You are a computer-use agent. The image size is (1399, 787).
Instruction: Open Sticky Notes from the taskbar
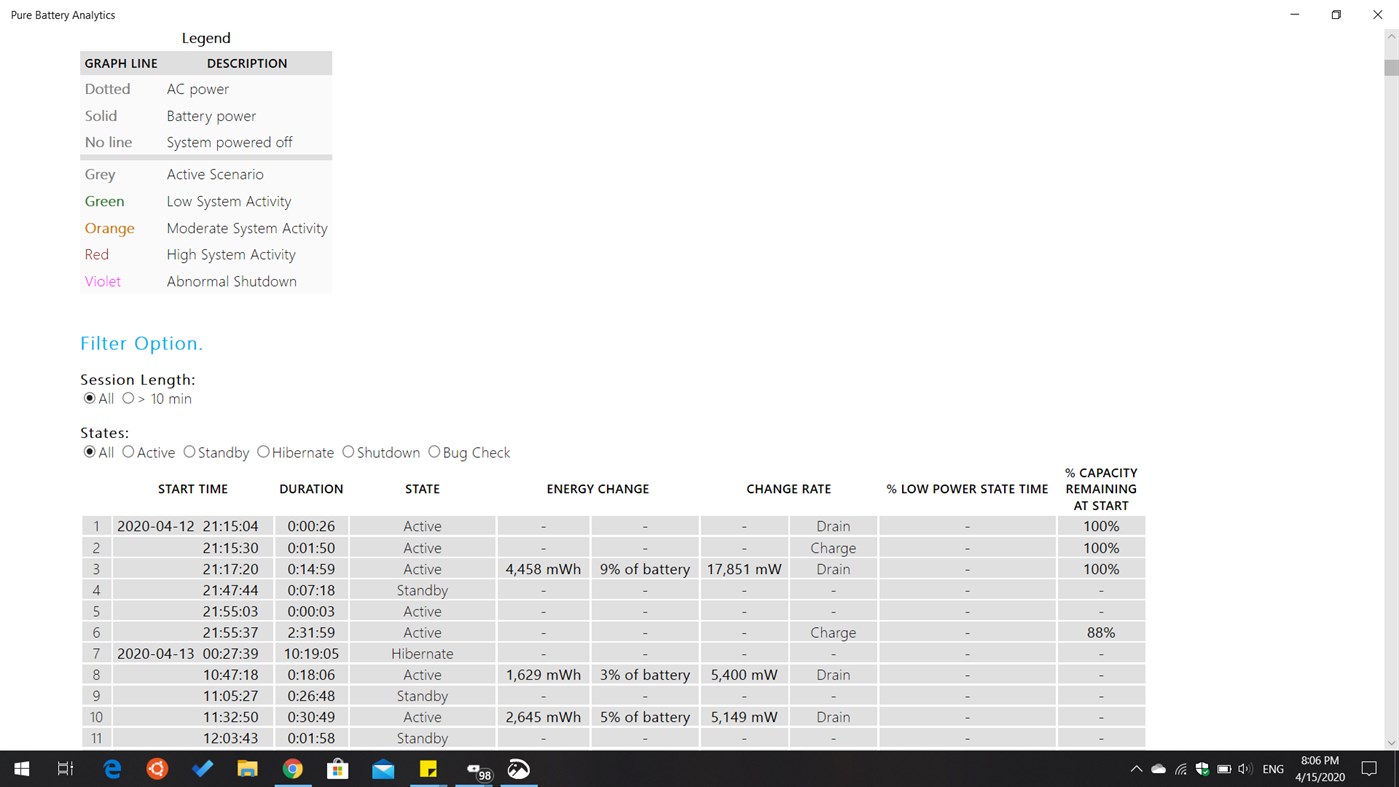(x=427, y=769)
